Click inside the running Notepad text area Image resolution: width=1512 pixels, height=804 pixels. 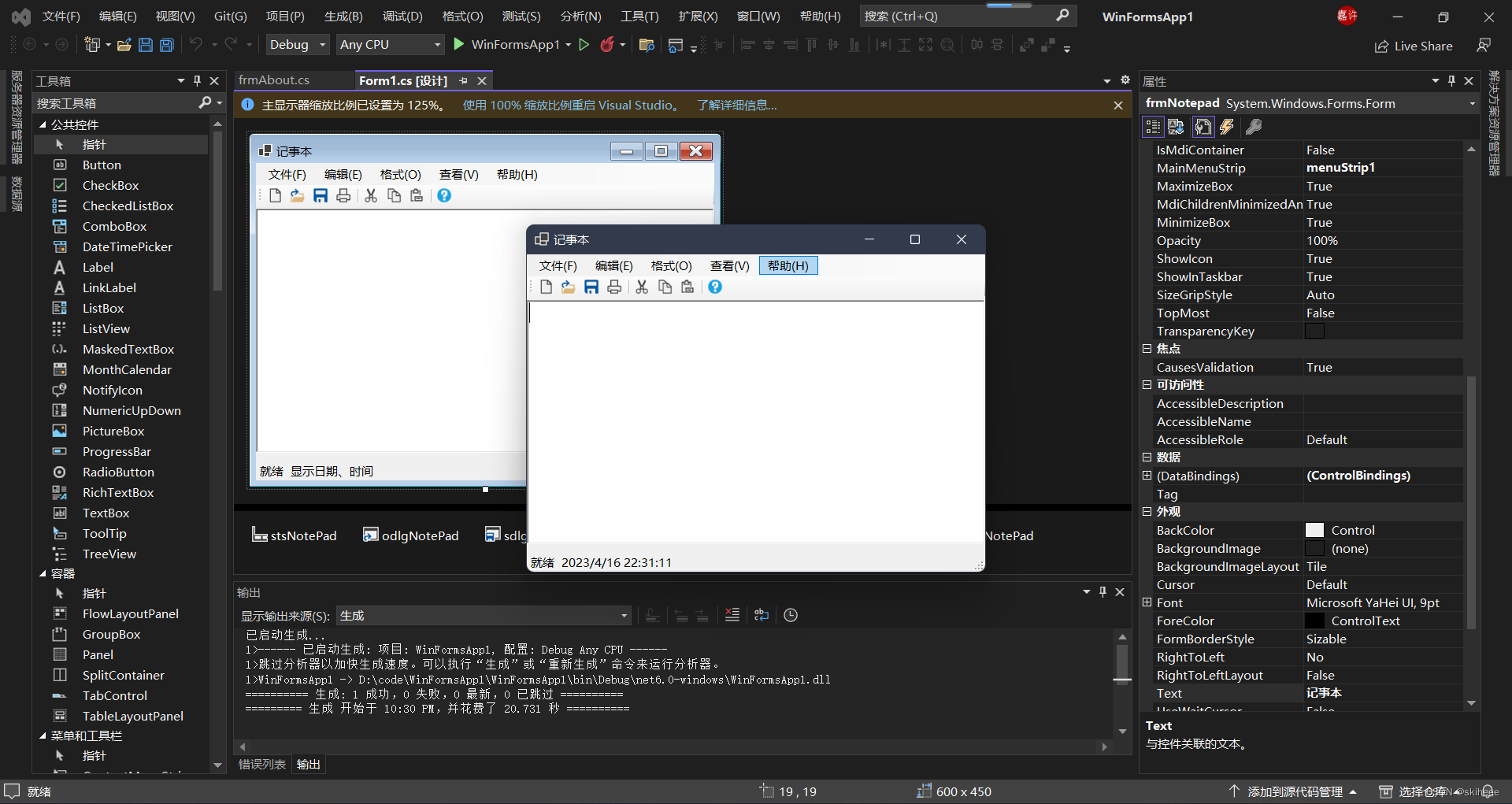click(x=755, y=422)
